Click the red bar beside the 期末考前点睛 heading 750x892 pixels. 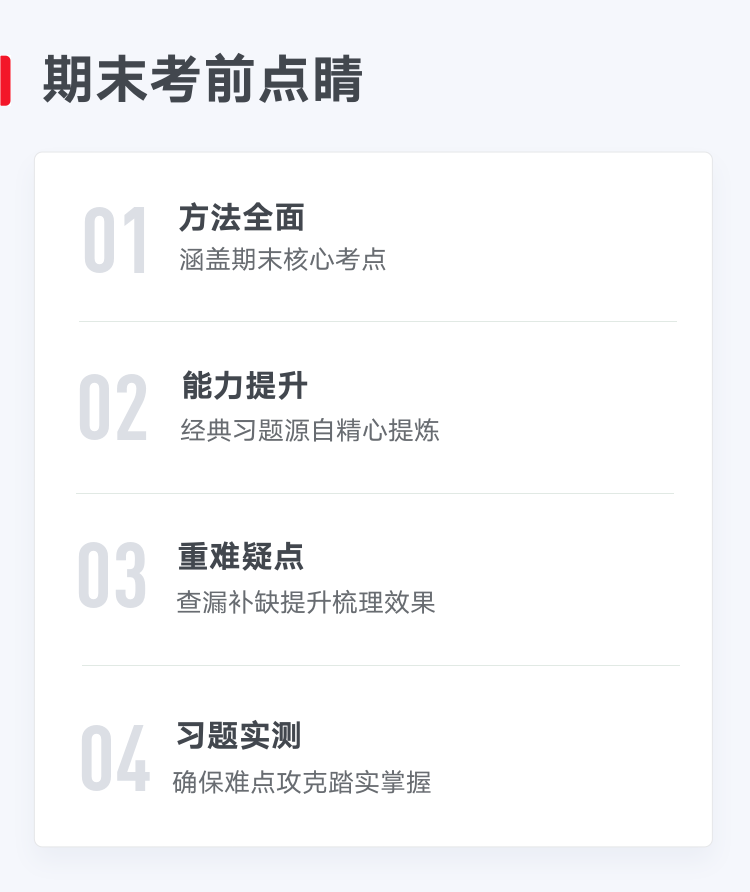click(5, 80)
